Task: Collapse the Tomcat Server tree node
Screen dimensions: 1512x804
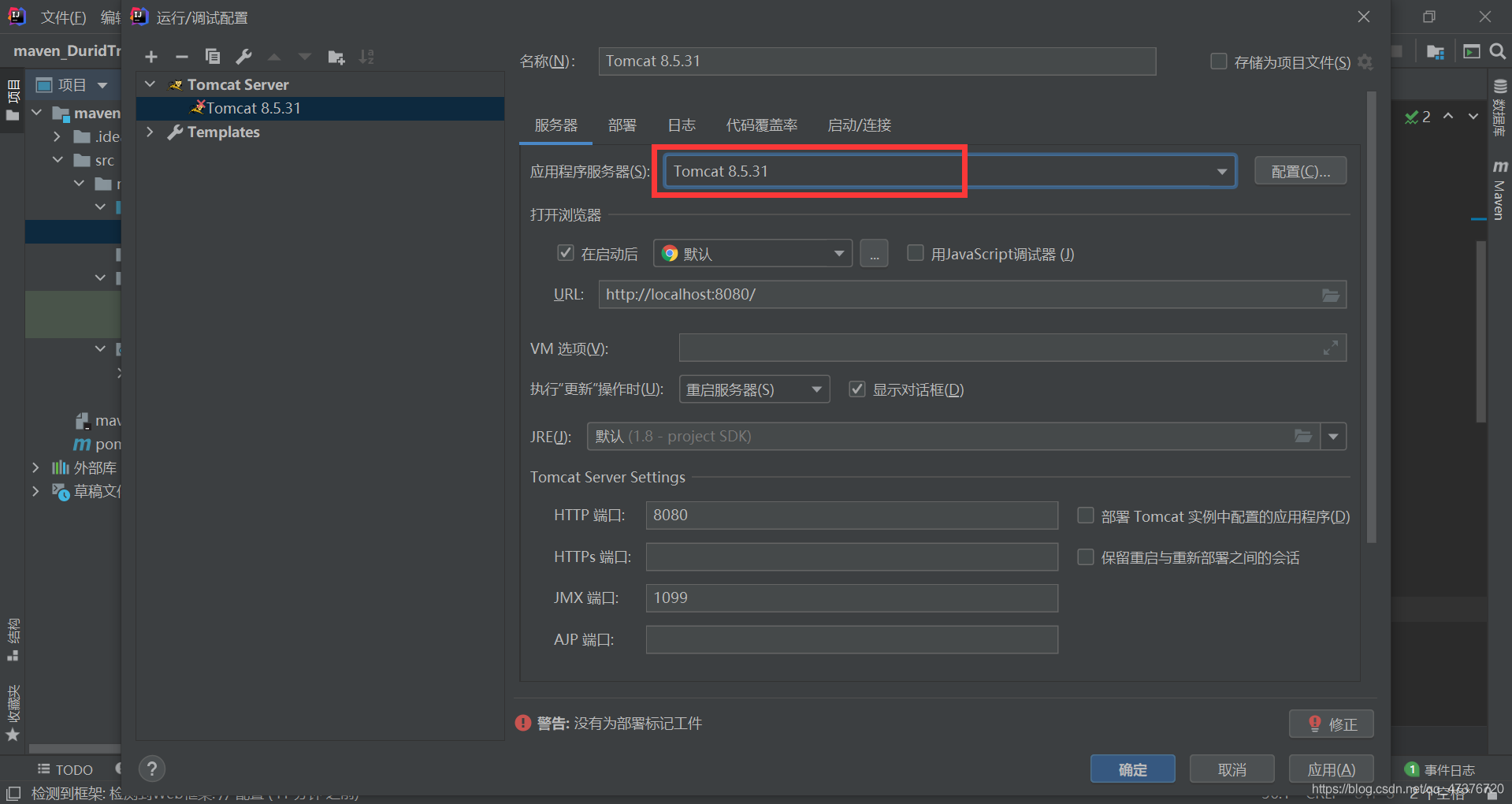Action: [x=150, y=84]
